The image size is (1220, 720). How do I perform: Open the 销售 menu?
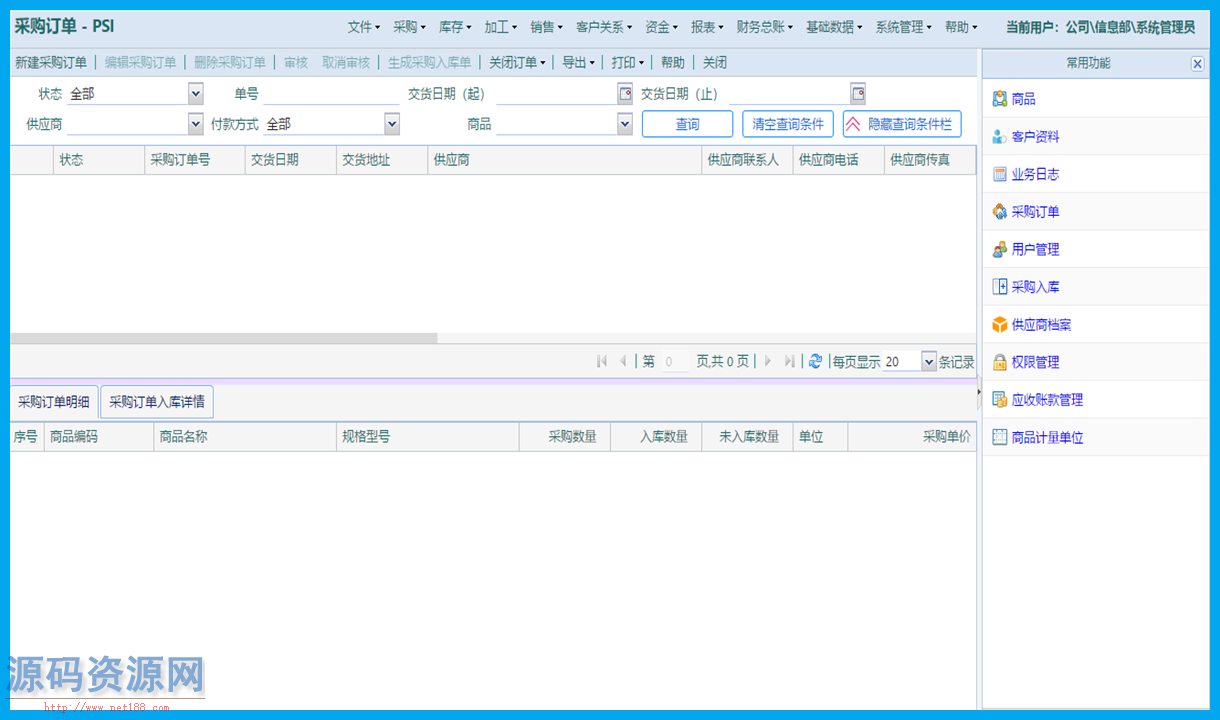(x=547, y=27)
